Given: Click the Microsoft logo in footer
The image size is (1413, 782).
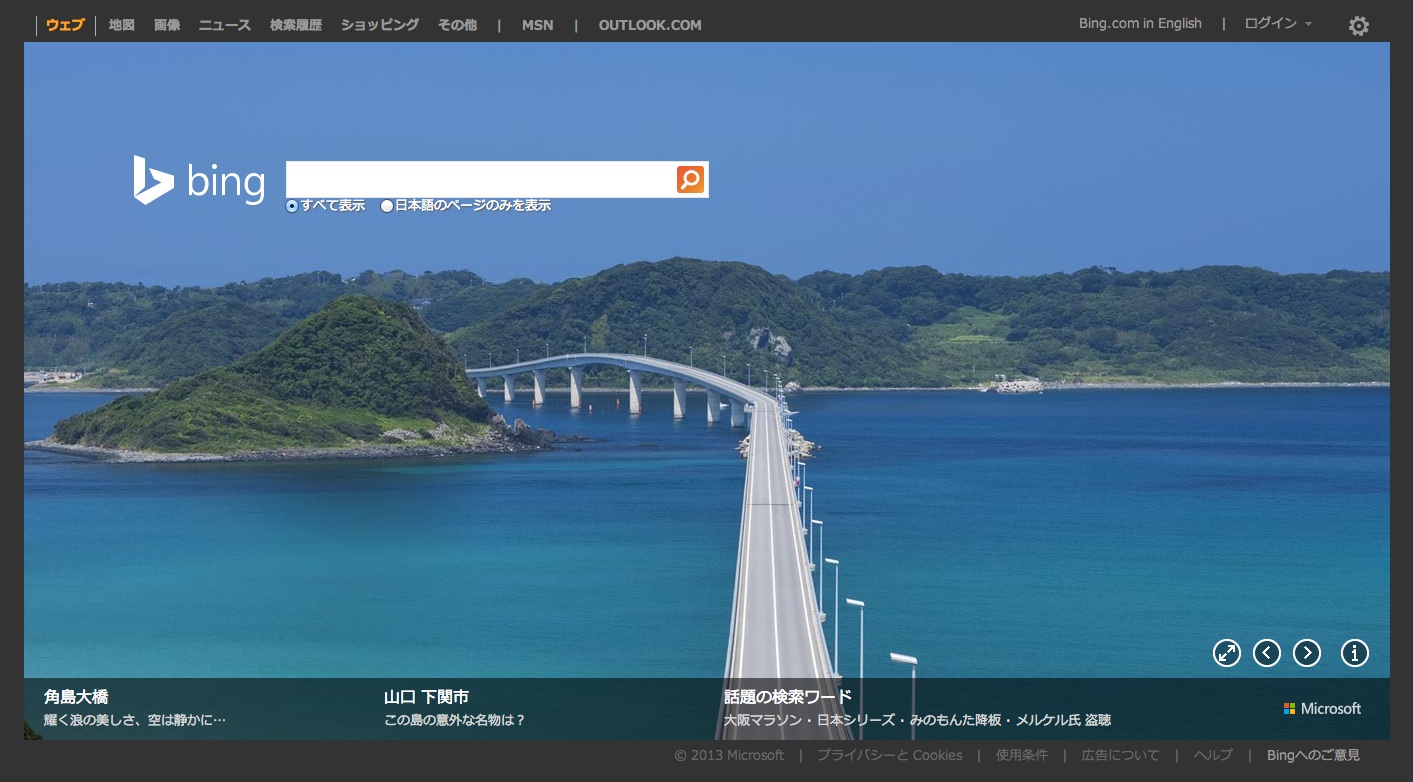Looking at the screenshot, I should point(1322,708).
